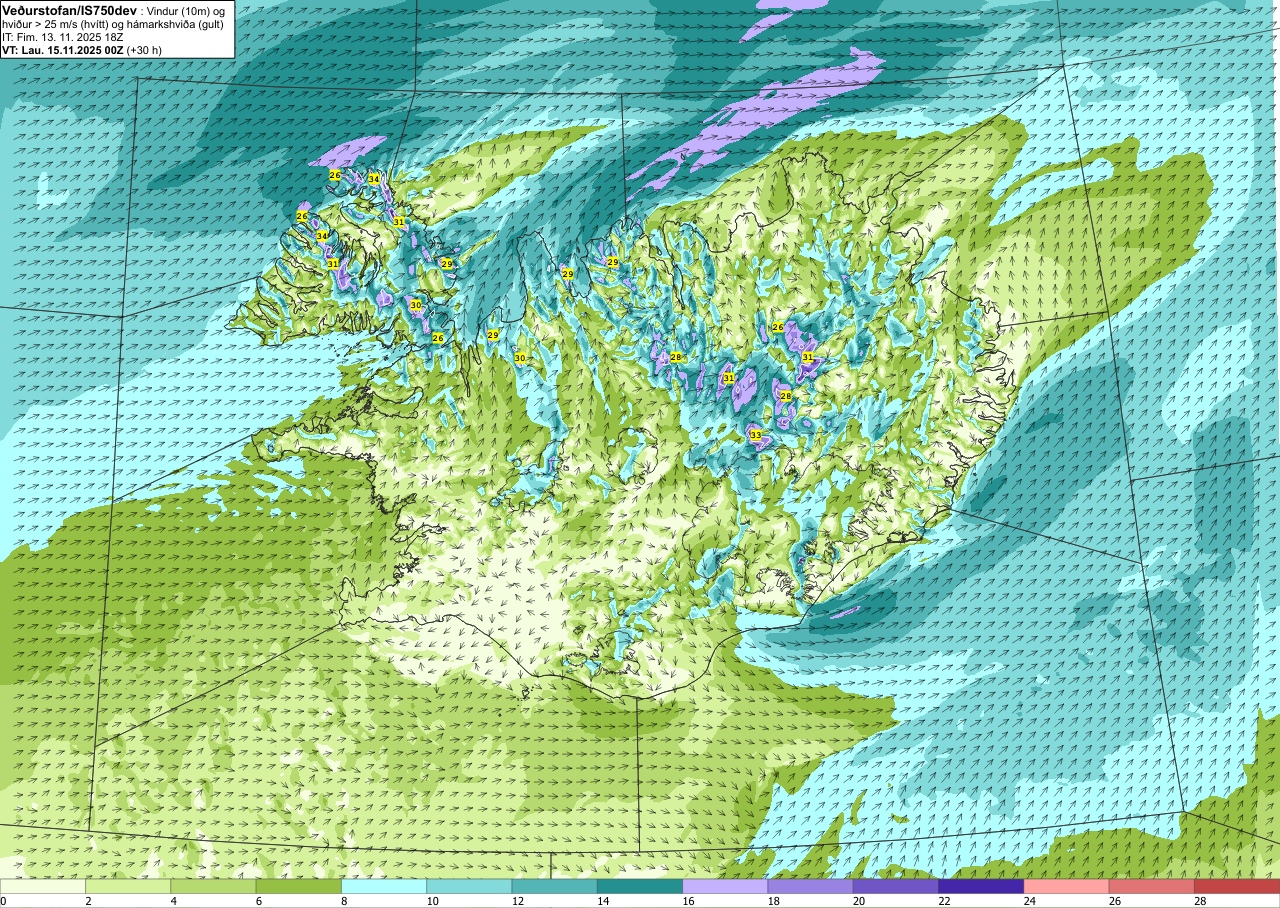Select the light cyan 8–10 m/s legend swatch
1280x908 pixels.
[x=384, y=886]
